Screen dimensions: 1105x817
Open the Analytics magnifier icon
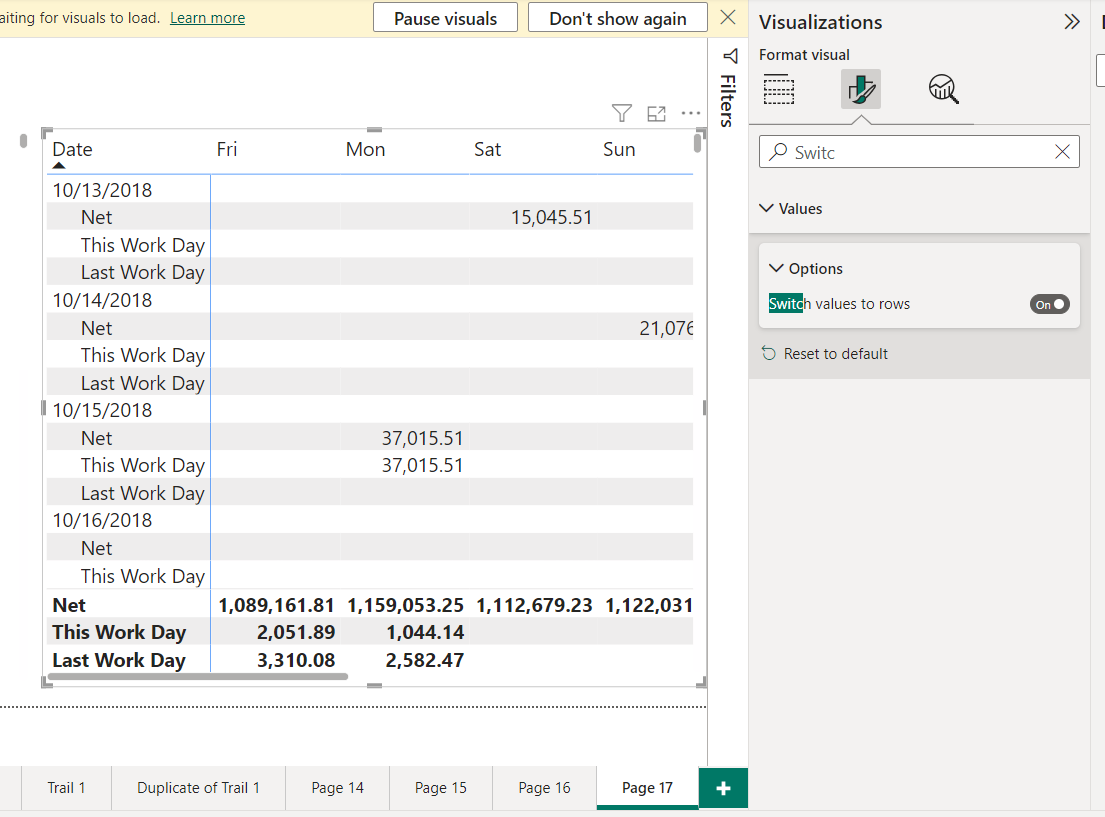[x=944, y=90]
